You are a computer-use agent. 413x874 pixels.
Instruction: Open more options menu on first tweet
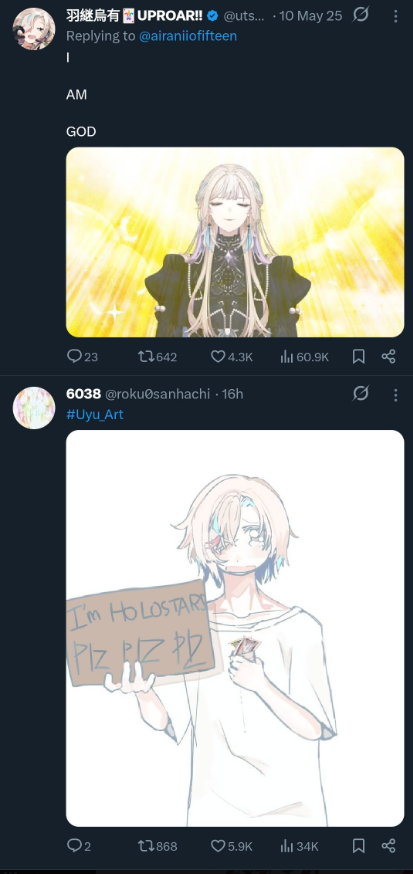click(395, 16)
